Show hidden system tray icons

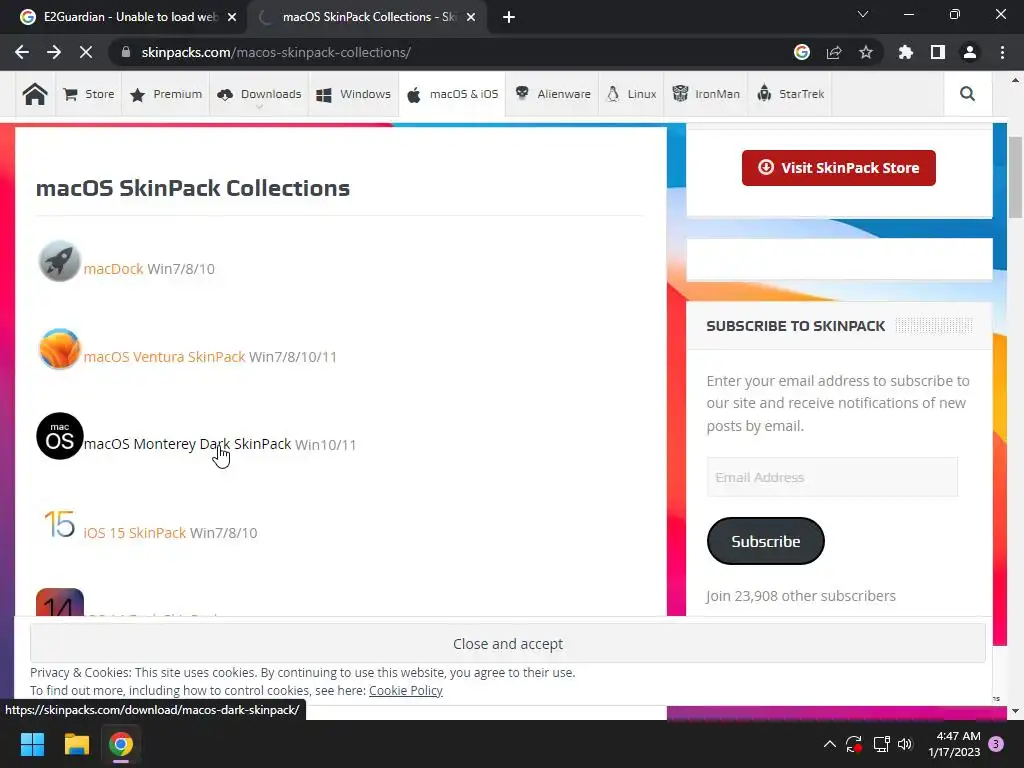[x=829, y=744]
